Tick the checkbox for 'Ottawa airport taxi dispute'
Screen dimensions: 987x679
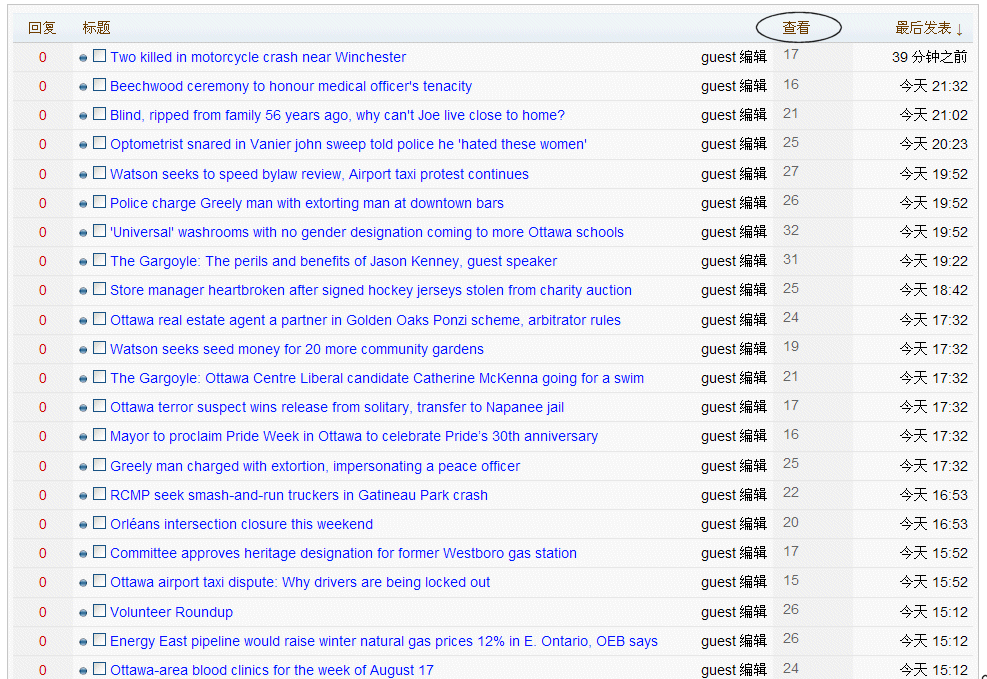[x=99, y=581]
